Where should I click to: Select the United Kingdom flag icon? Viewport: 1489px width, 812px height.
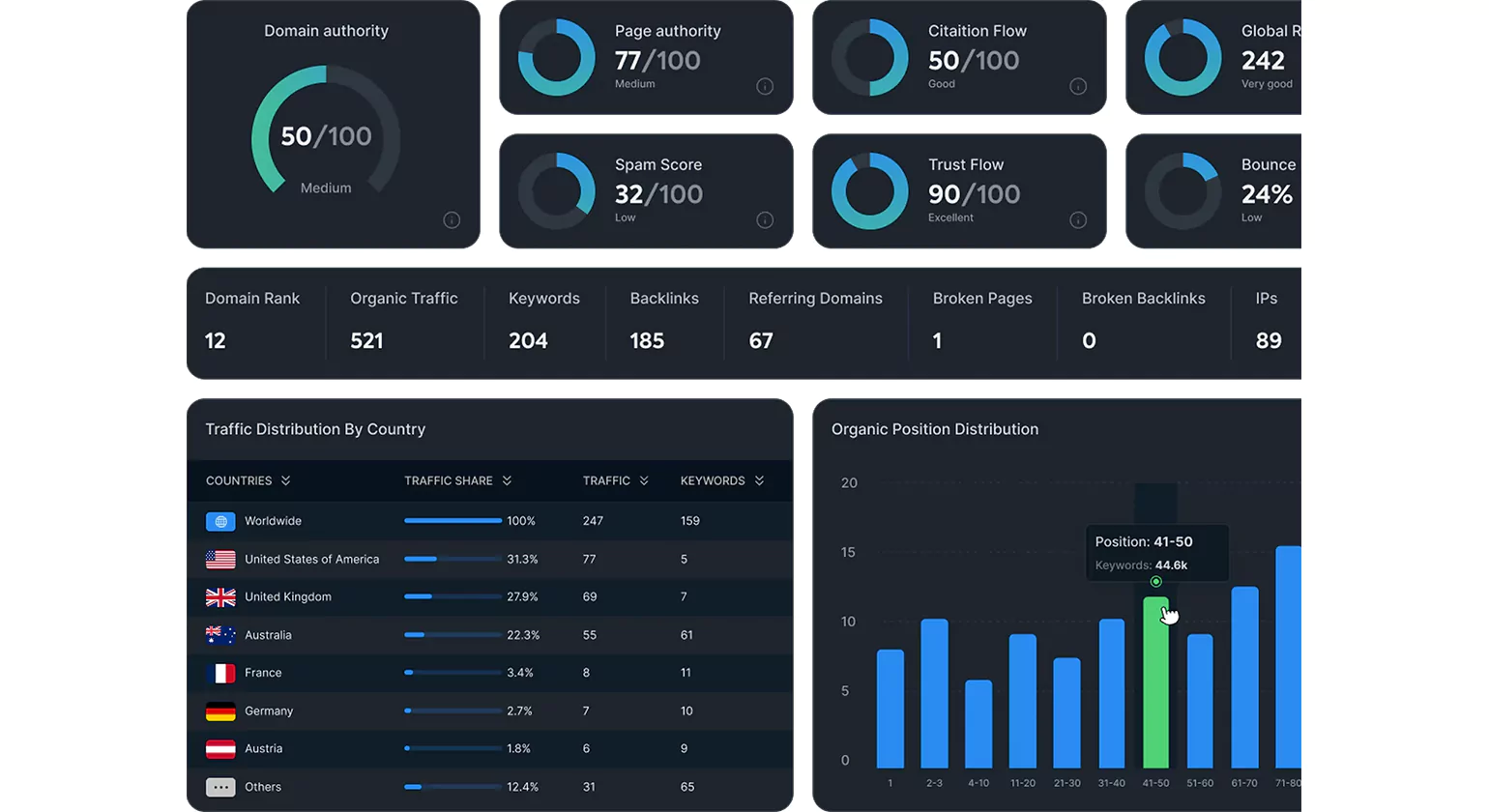[220, 597]
